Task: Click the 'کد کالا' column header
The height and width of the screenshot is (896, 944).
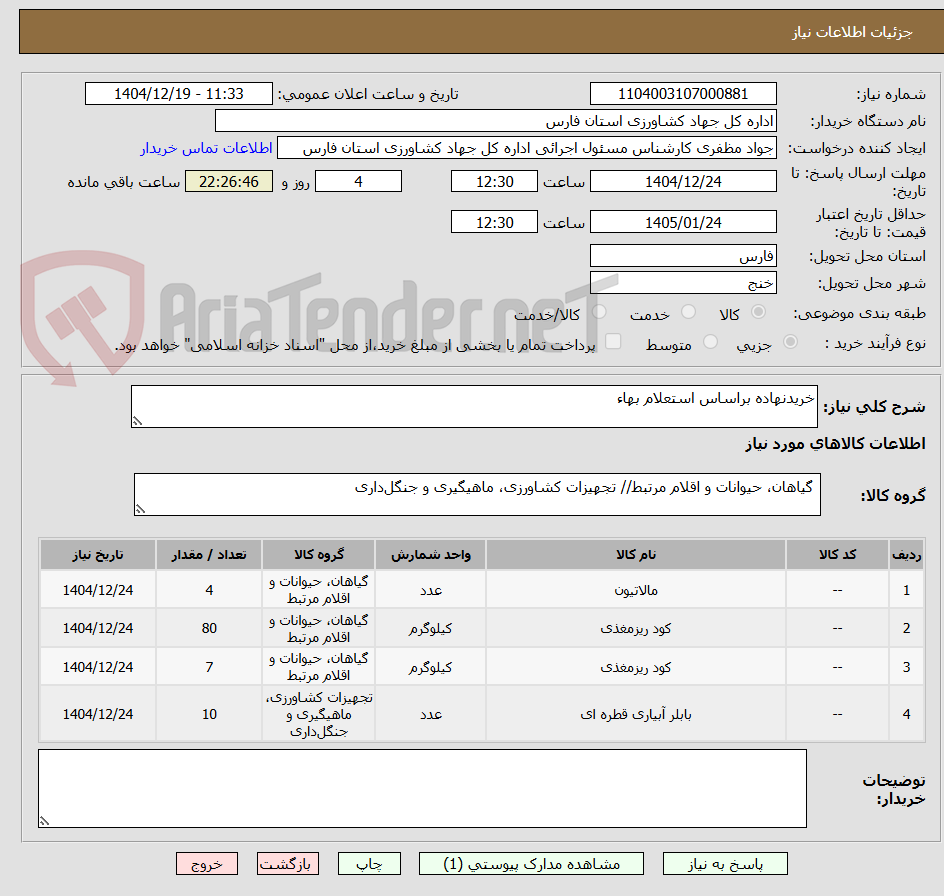Action: pos(837,555)
